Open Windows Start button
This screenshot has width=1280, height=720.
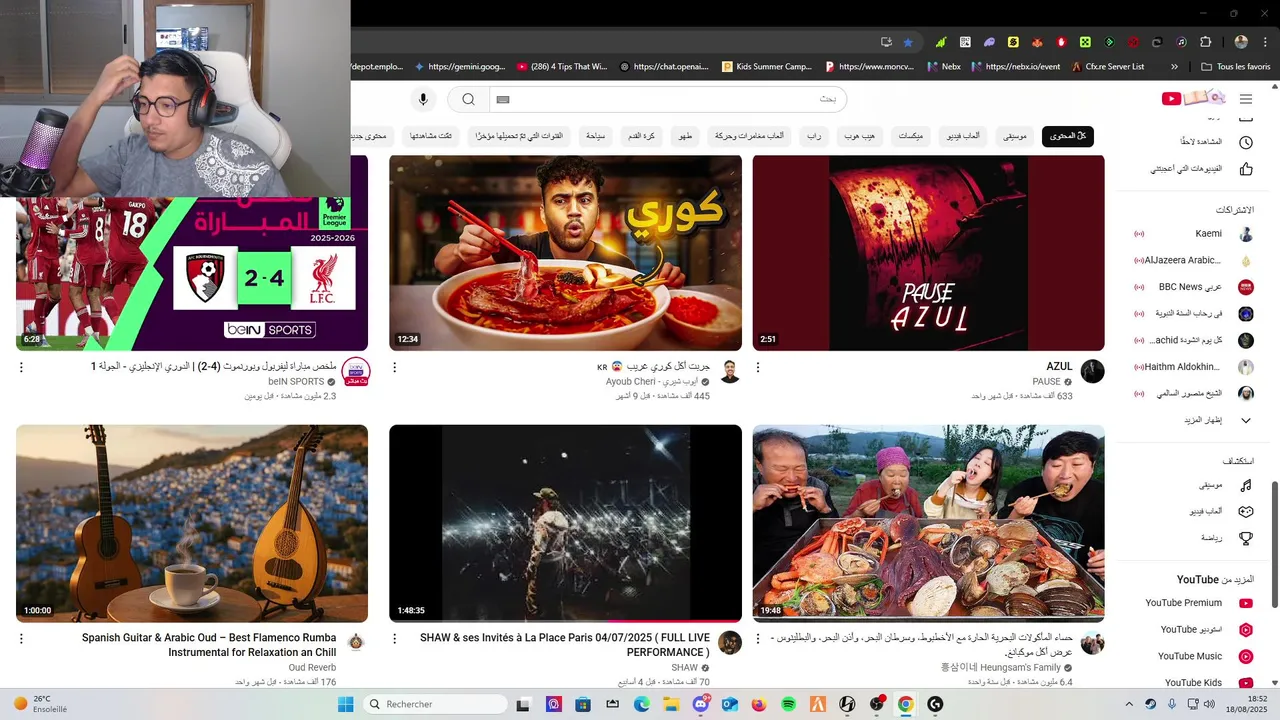345,704
